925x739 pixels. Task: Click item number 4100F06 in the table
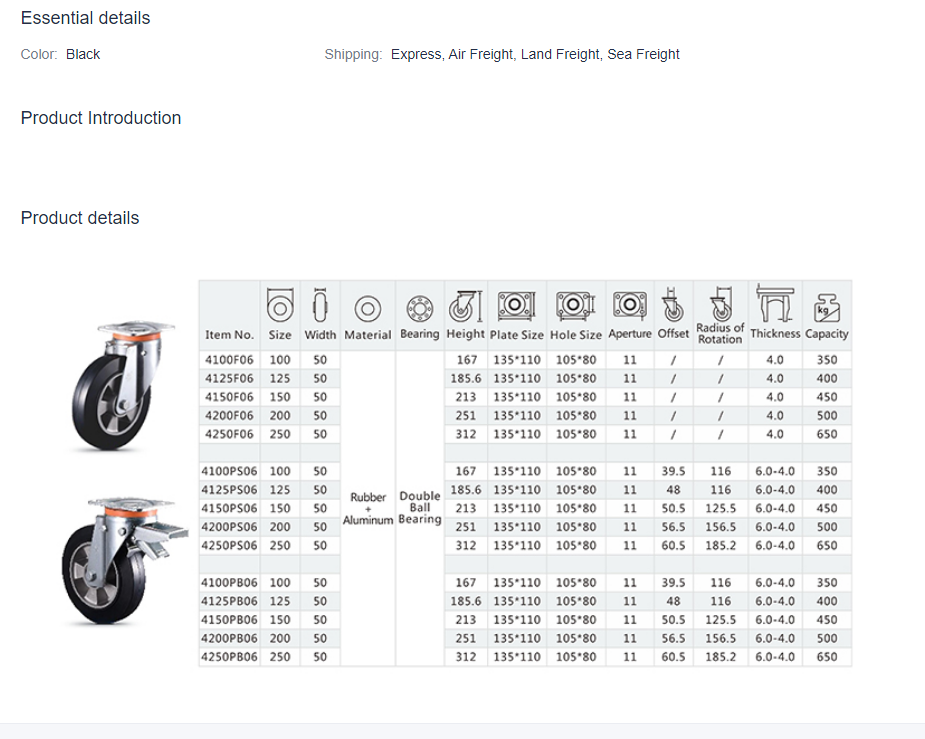pos(229,360)
